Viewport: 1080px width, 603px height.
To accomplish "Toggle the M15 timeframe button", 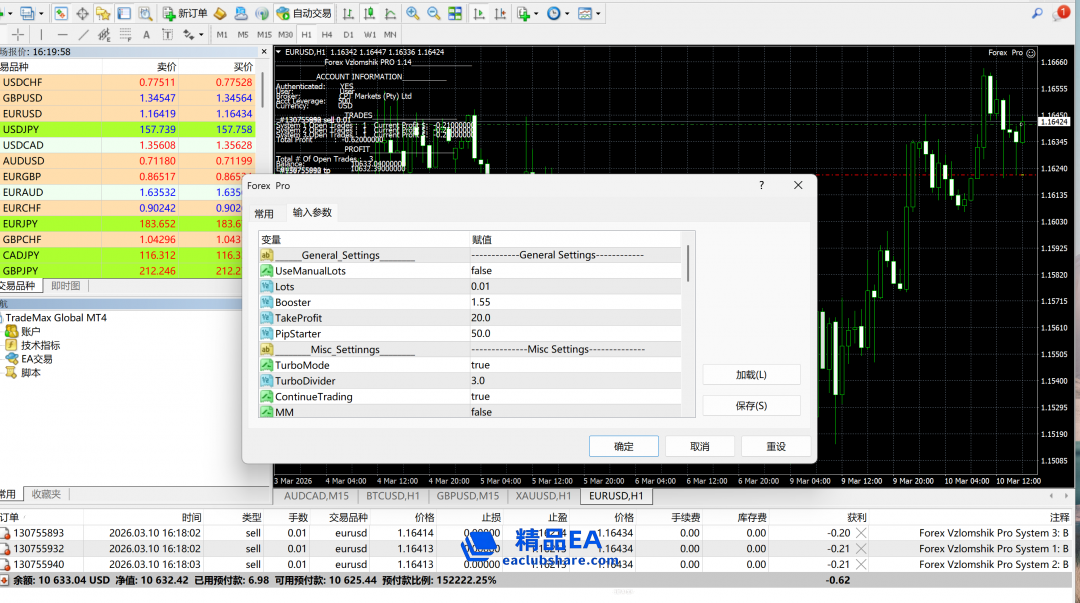I will tap(264, 34).
